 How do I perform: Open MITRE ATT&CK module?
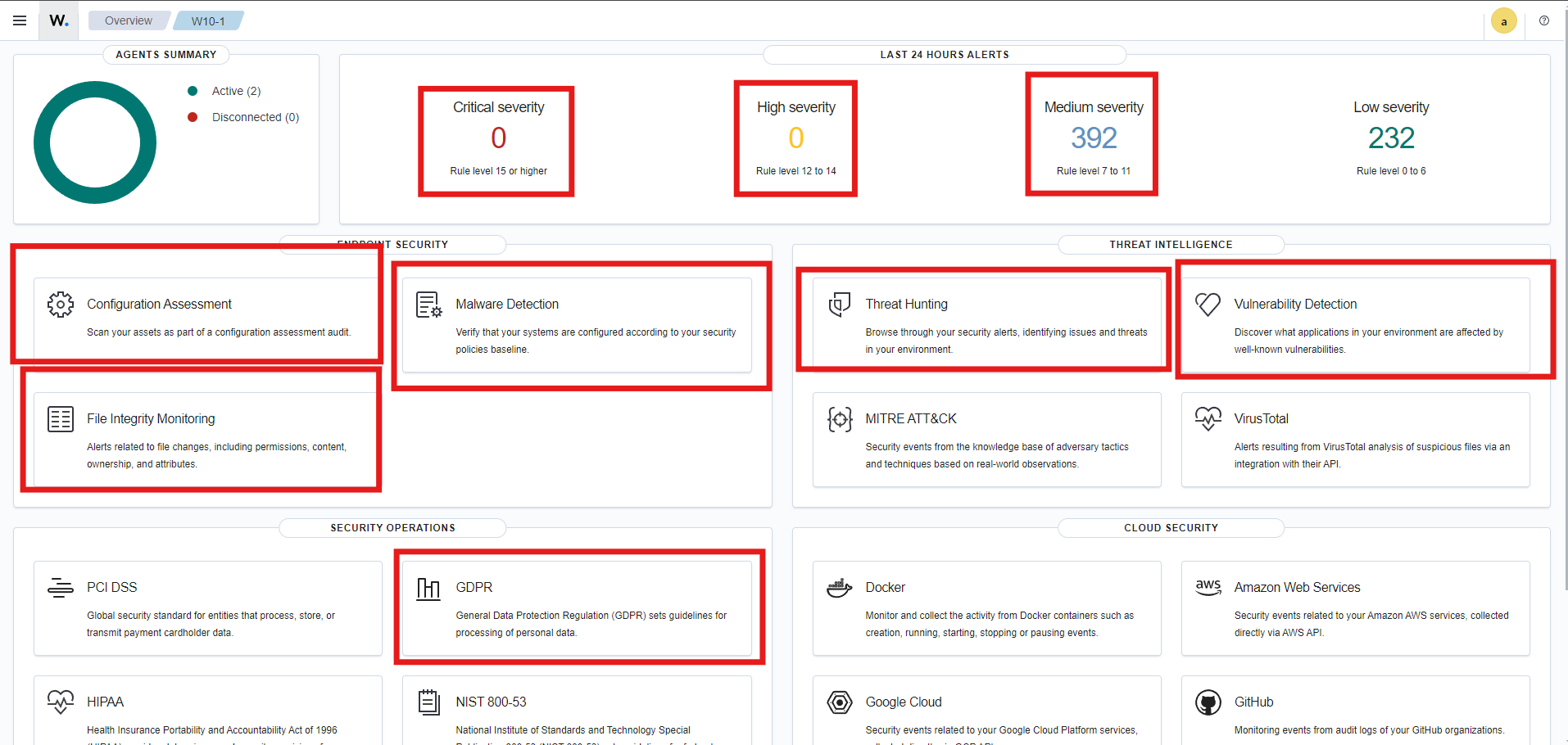click(x=911, y=418)
